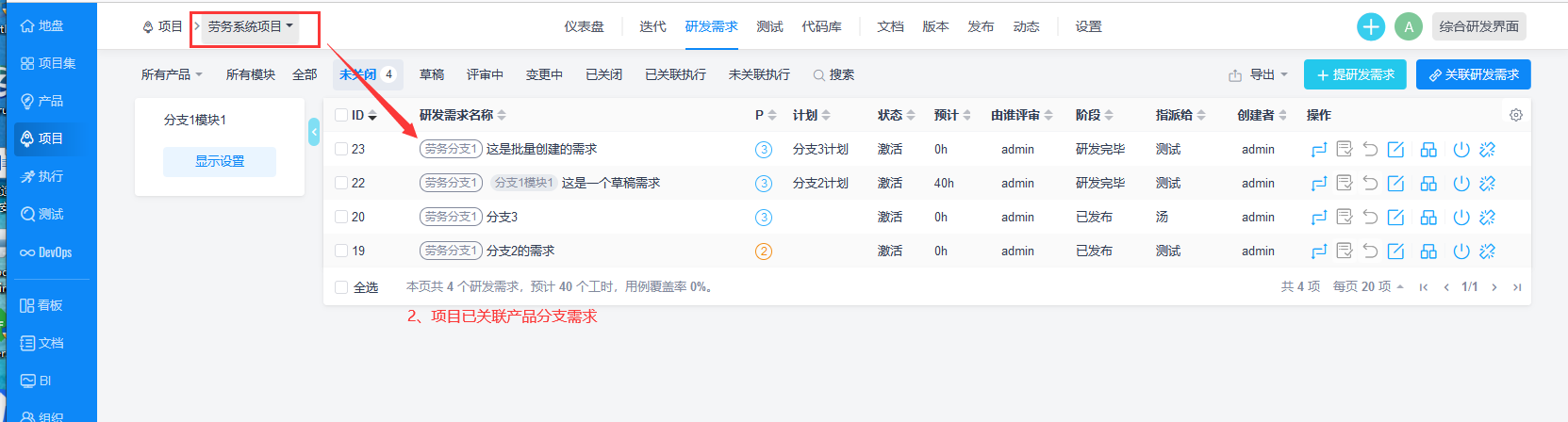Image resolution: width=1568 pixels, height=422 pixels.
Task: Open the 劳务系统项目 project dropdown
Action: tap(251, 26)
